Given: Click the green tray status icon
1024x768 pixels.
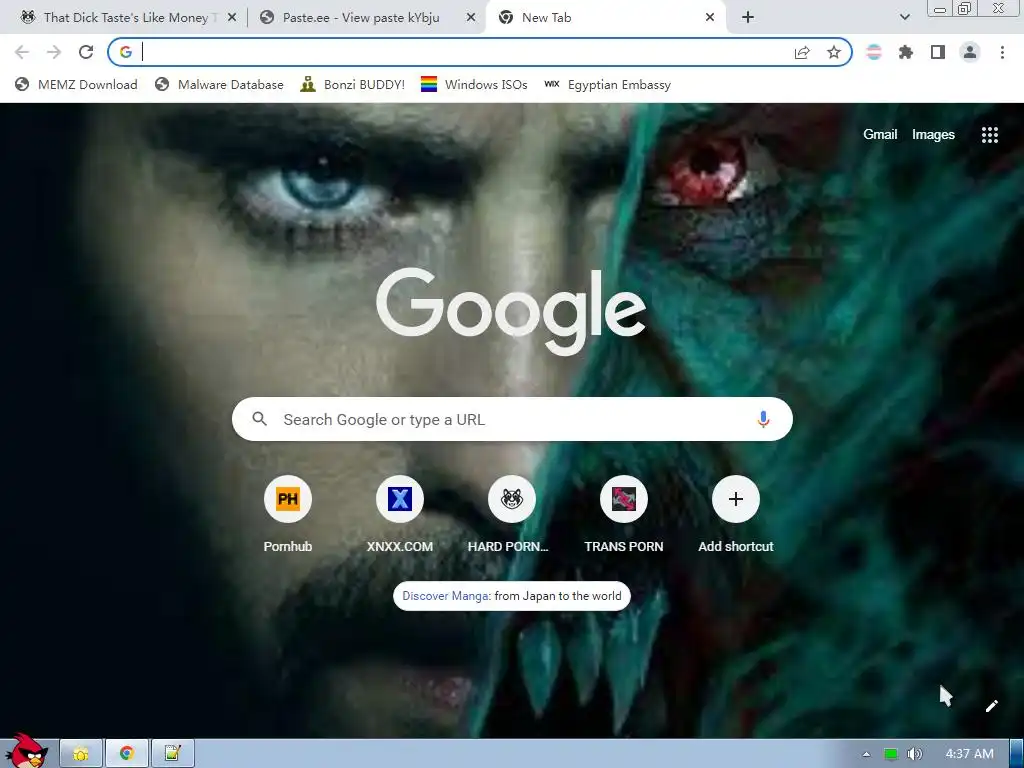Looking at the screenshot, I should 890,754.
